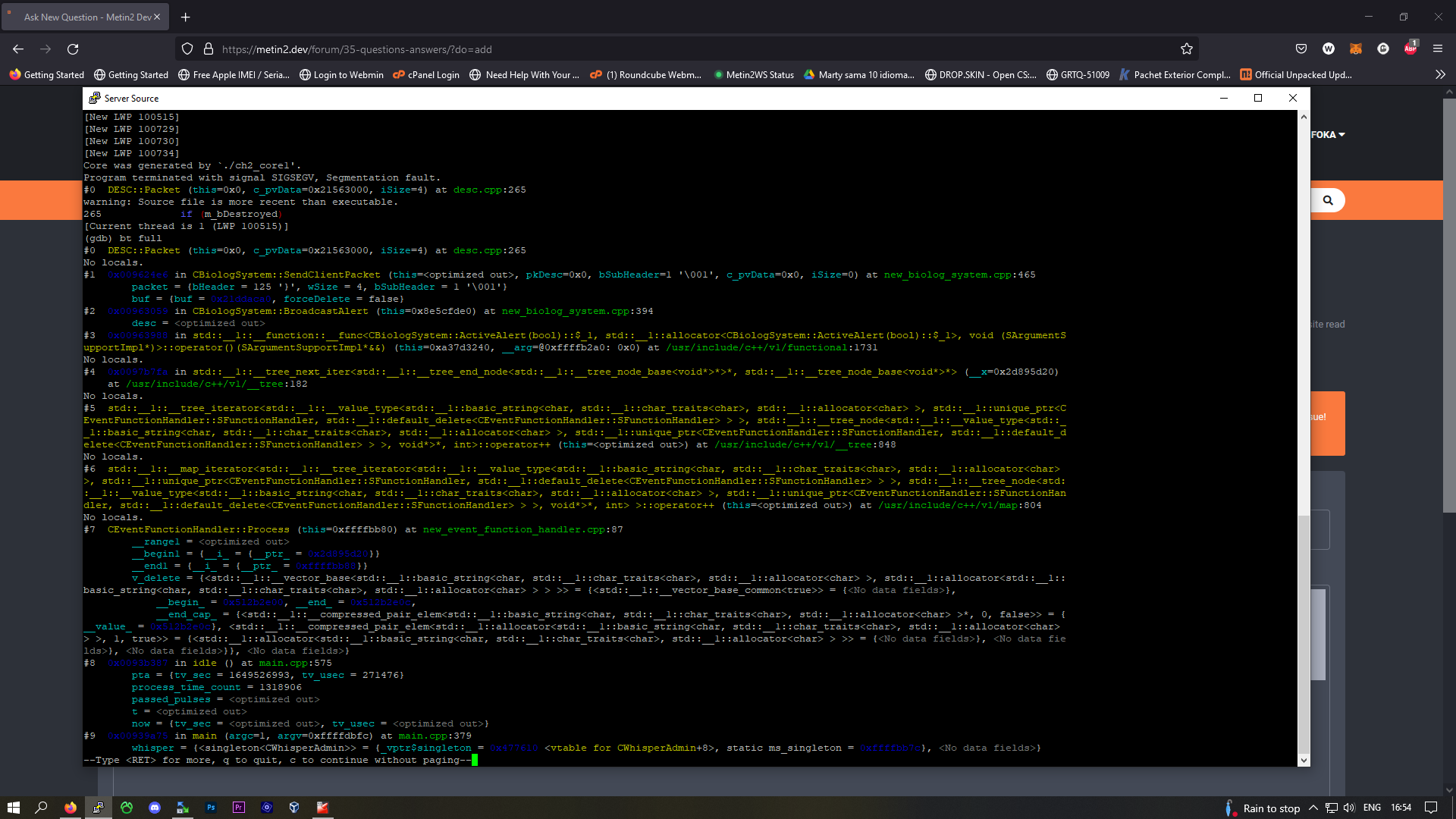Expand the FOKA user dropdown
The width and height of the screenshot is (1456, 819).
(x=1328, y=134)
